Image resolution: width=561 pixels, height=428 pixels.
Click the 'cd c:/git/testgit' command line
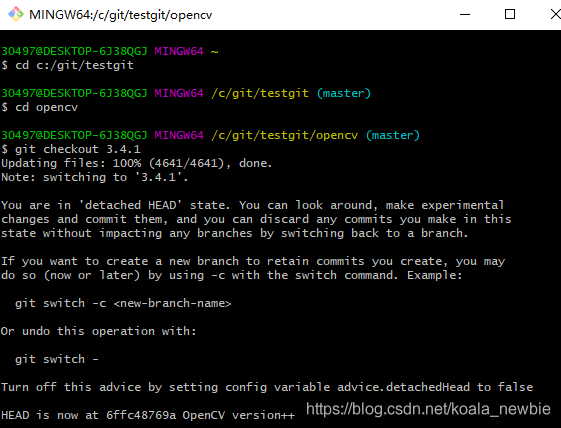point(68,65)
